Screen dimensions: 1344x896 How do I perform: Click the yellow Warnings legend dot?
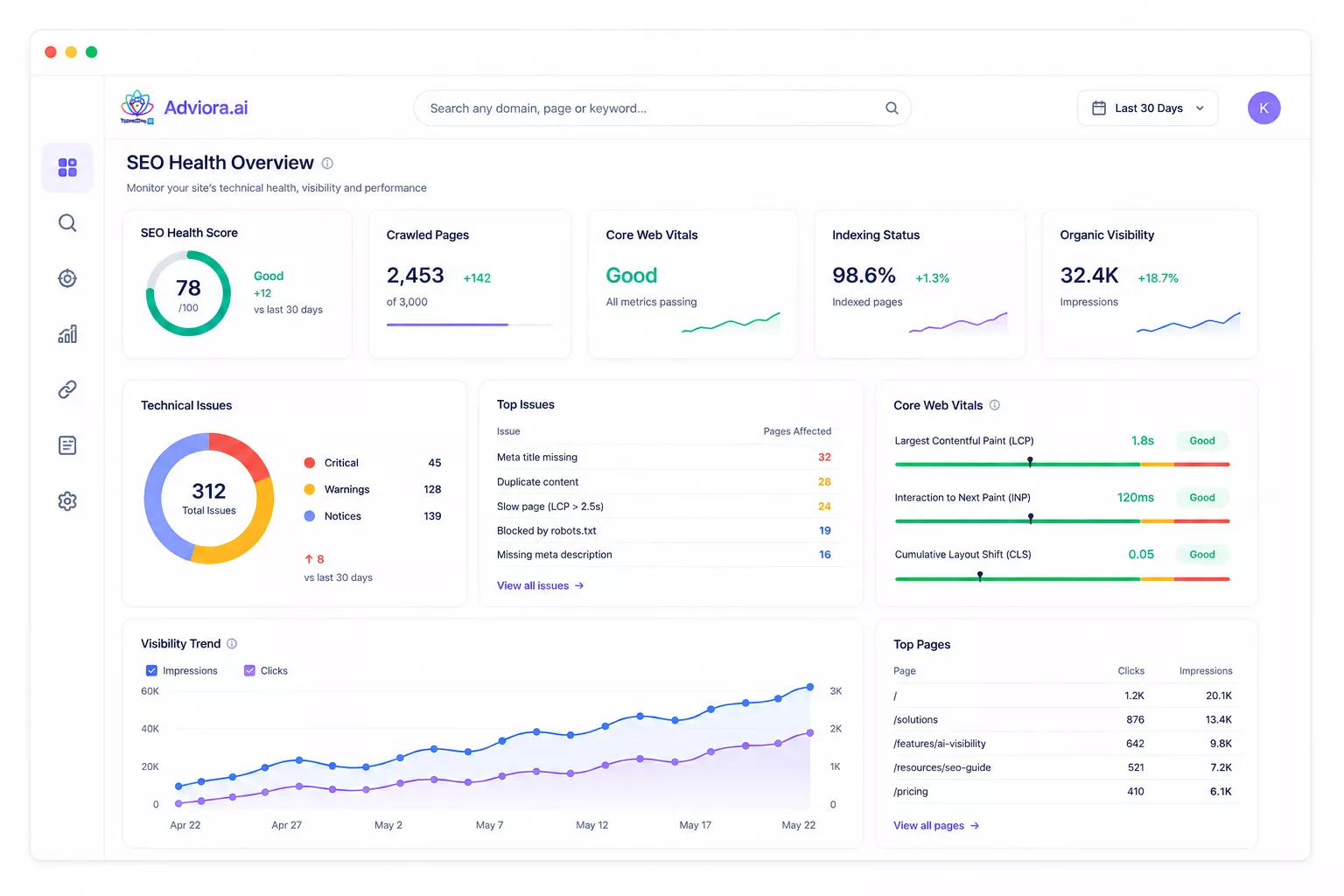point(310,489)
